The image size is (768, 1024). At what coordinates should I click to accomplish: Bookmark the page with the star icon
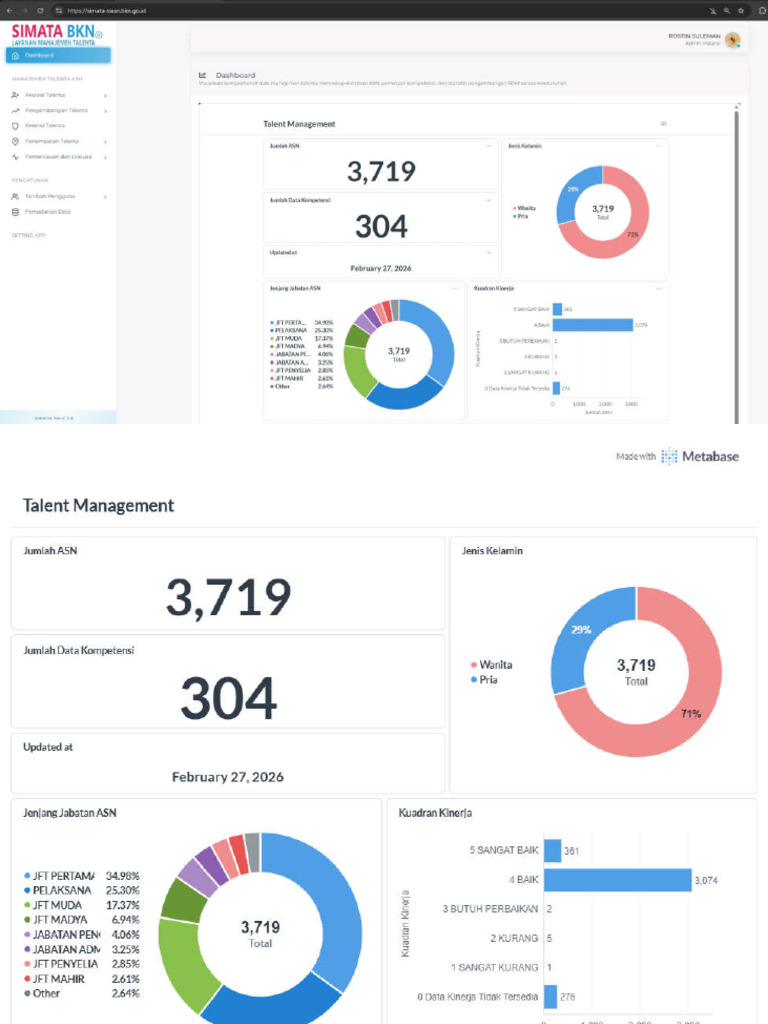point(741,10)
